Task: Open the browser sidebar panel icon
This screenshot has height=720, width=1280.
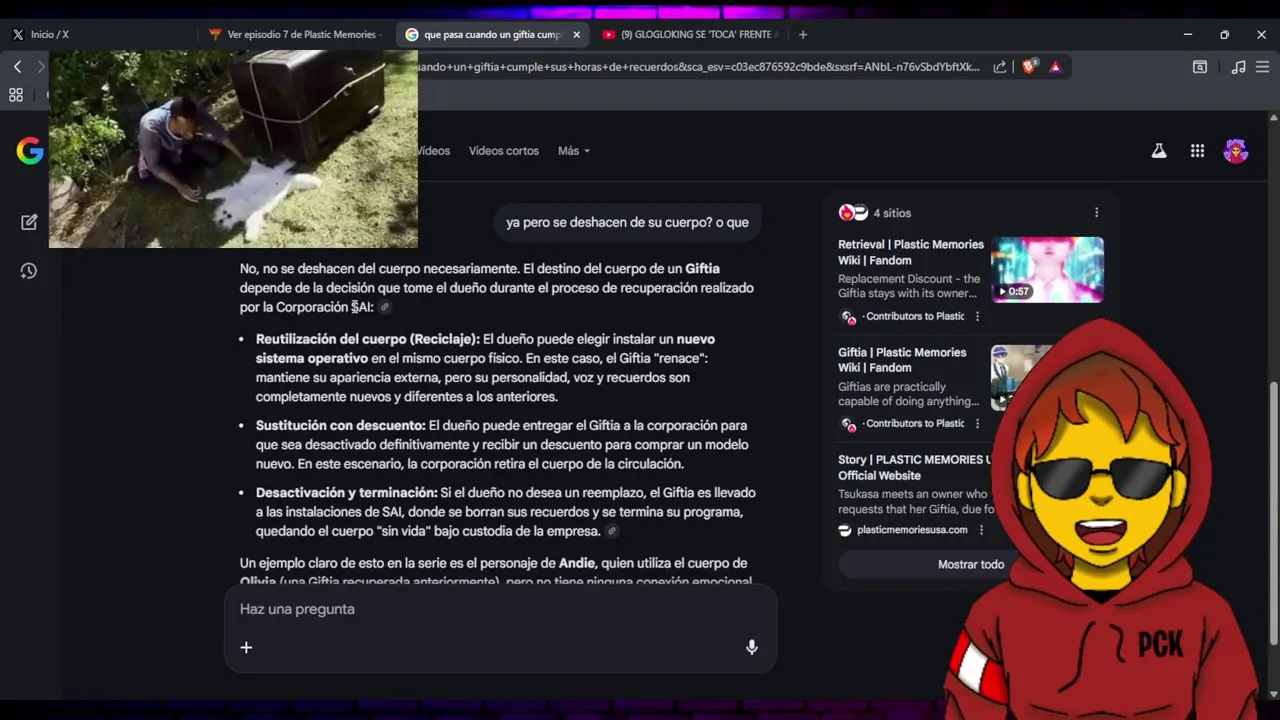Action: click(1199, 67)
